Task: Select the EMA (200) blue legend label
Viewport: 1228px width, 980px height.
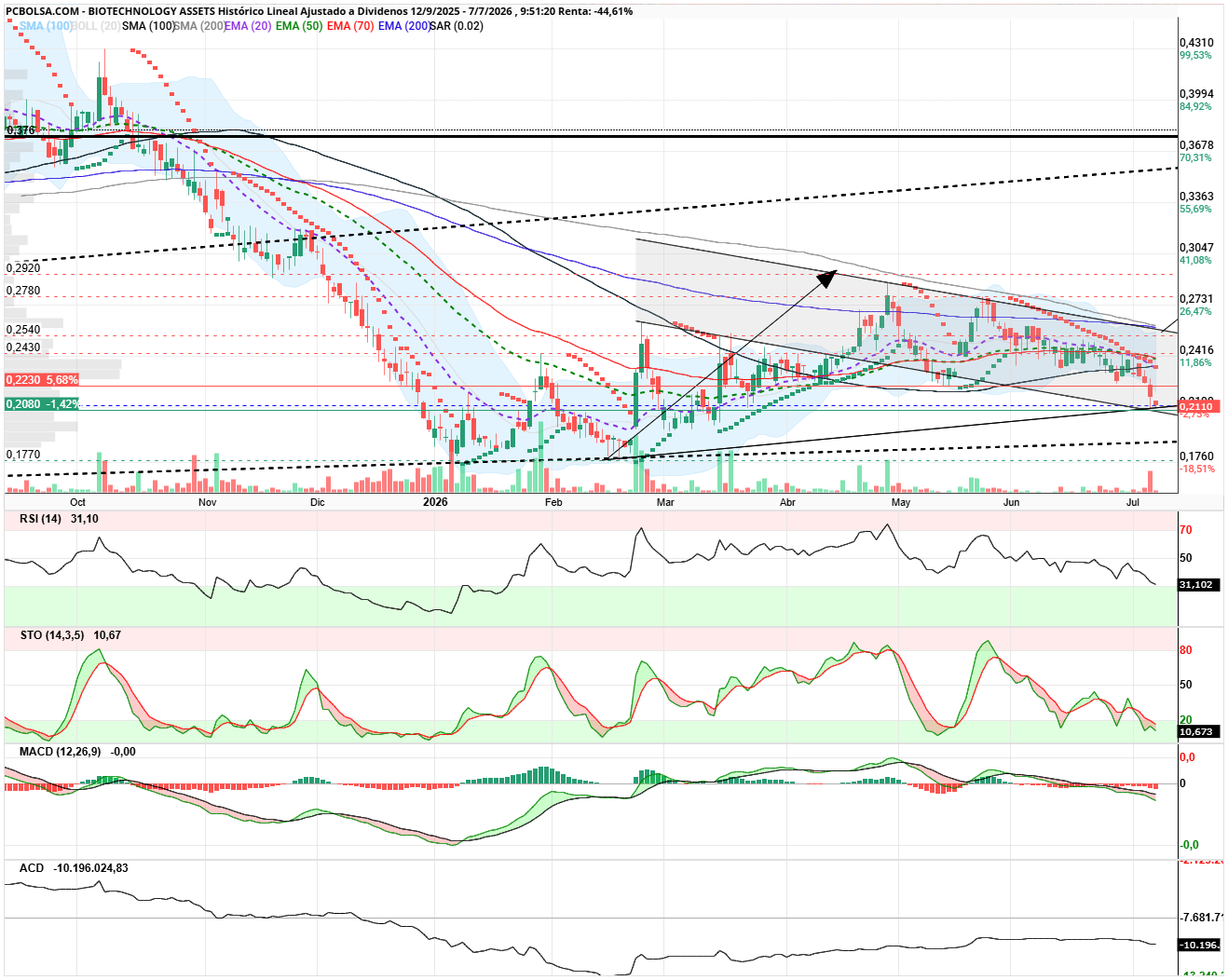Action: (403, 26)
